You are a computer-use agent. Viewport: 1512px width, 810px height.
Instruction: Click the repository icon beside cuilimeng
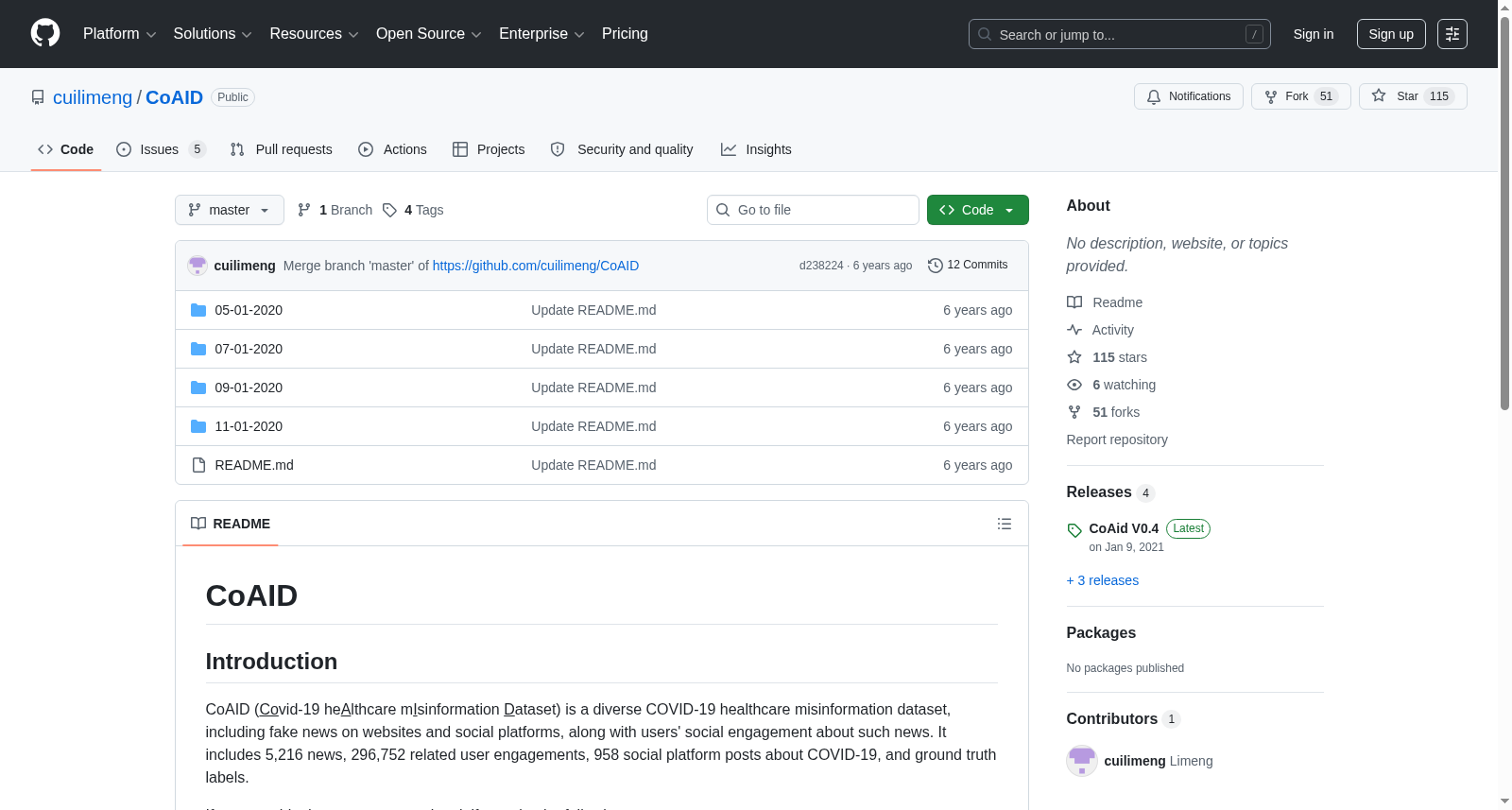point(38,97)
